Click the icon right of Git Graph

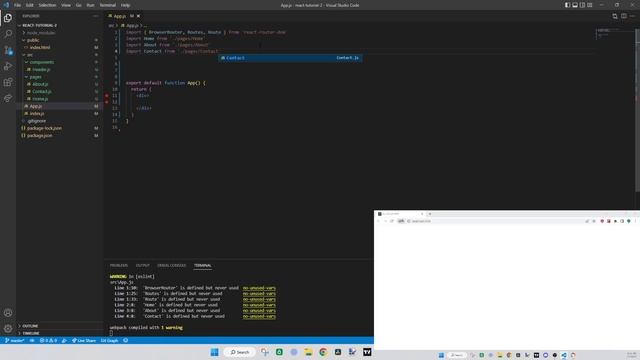(x=126, y=340)
